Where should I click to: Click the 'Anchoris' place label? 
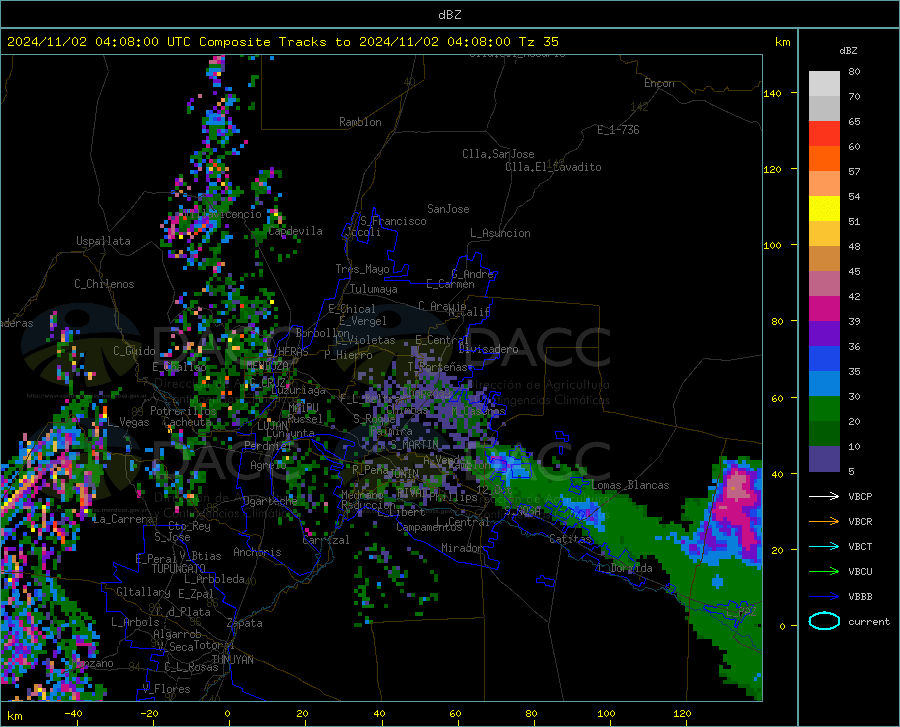(257, 552)
